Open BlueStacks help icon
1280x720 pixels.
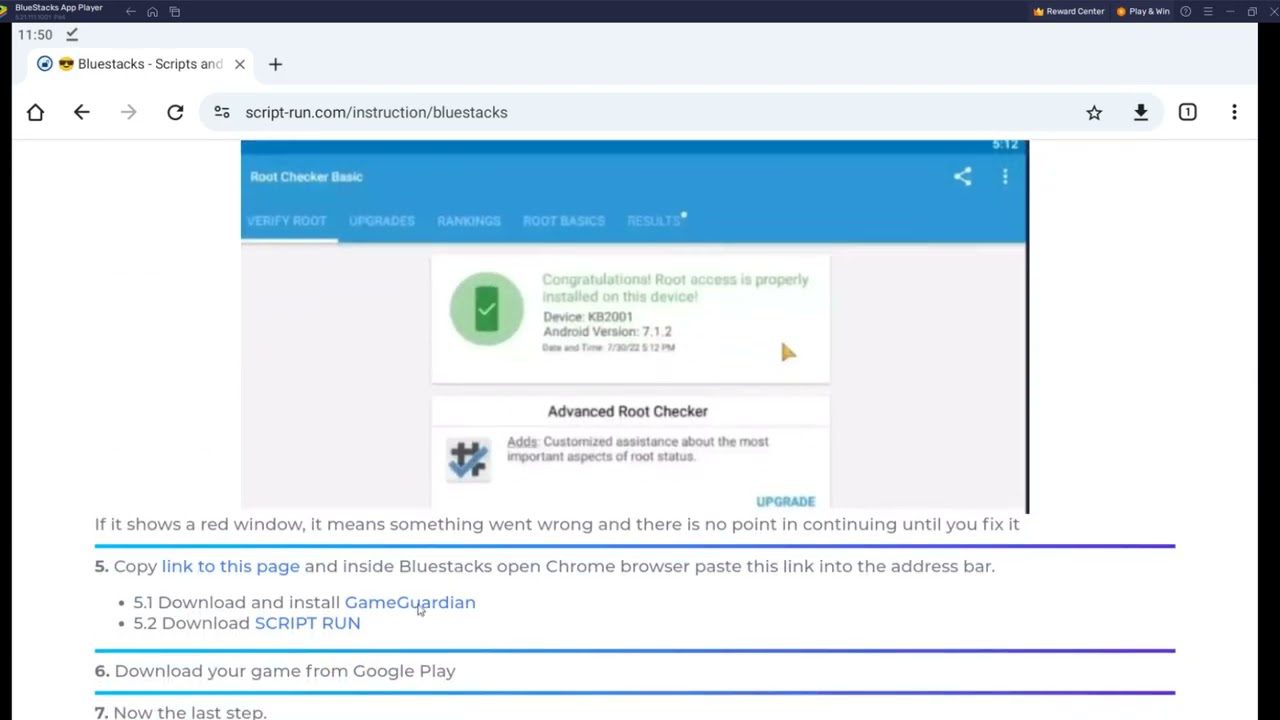coord(1186,12)
